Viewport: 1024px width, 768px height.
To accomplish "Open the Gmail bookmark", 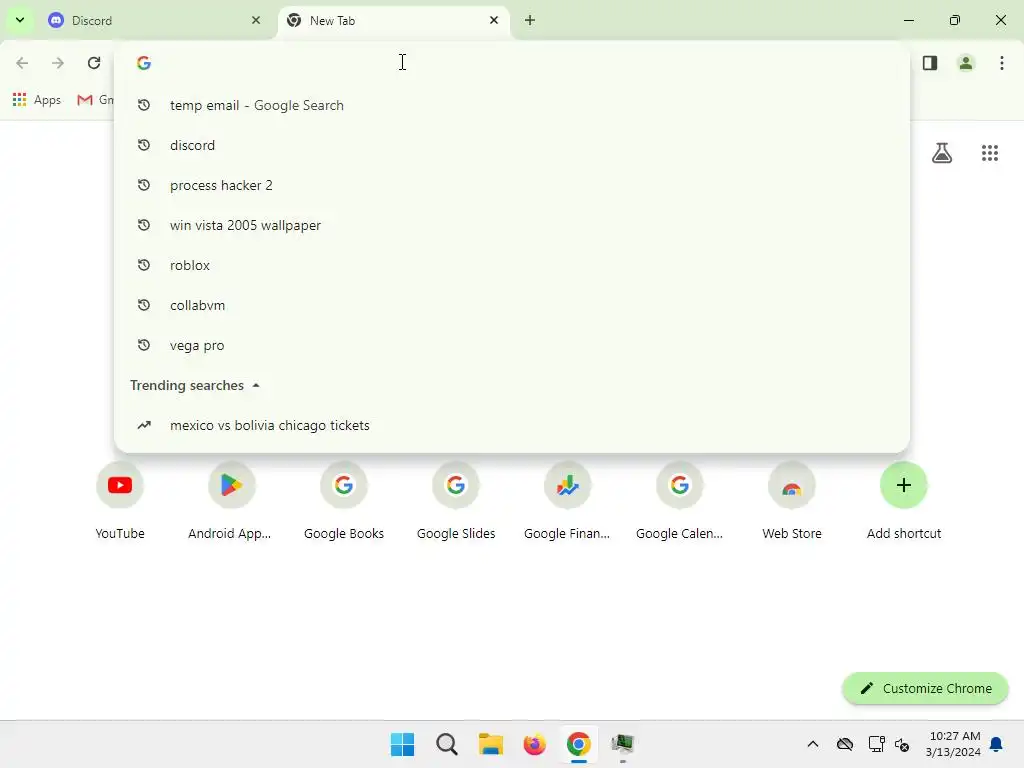I will [95, 100].
